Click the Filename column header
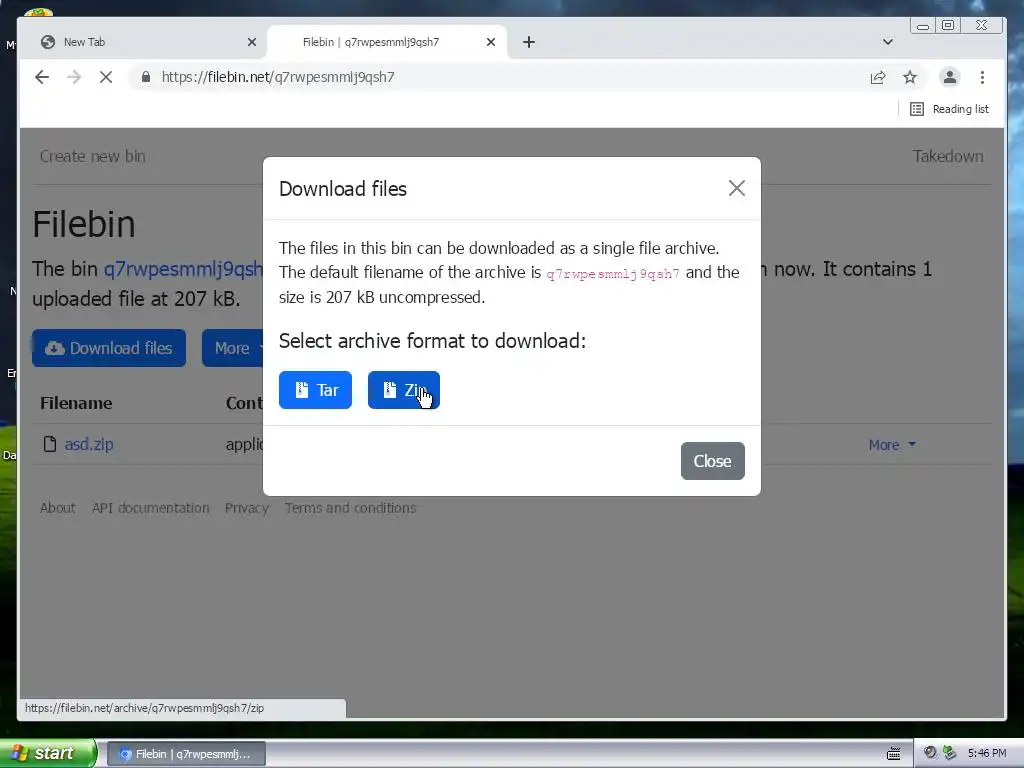 [76, 403]
